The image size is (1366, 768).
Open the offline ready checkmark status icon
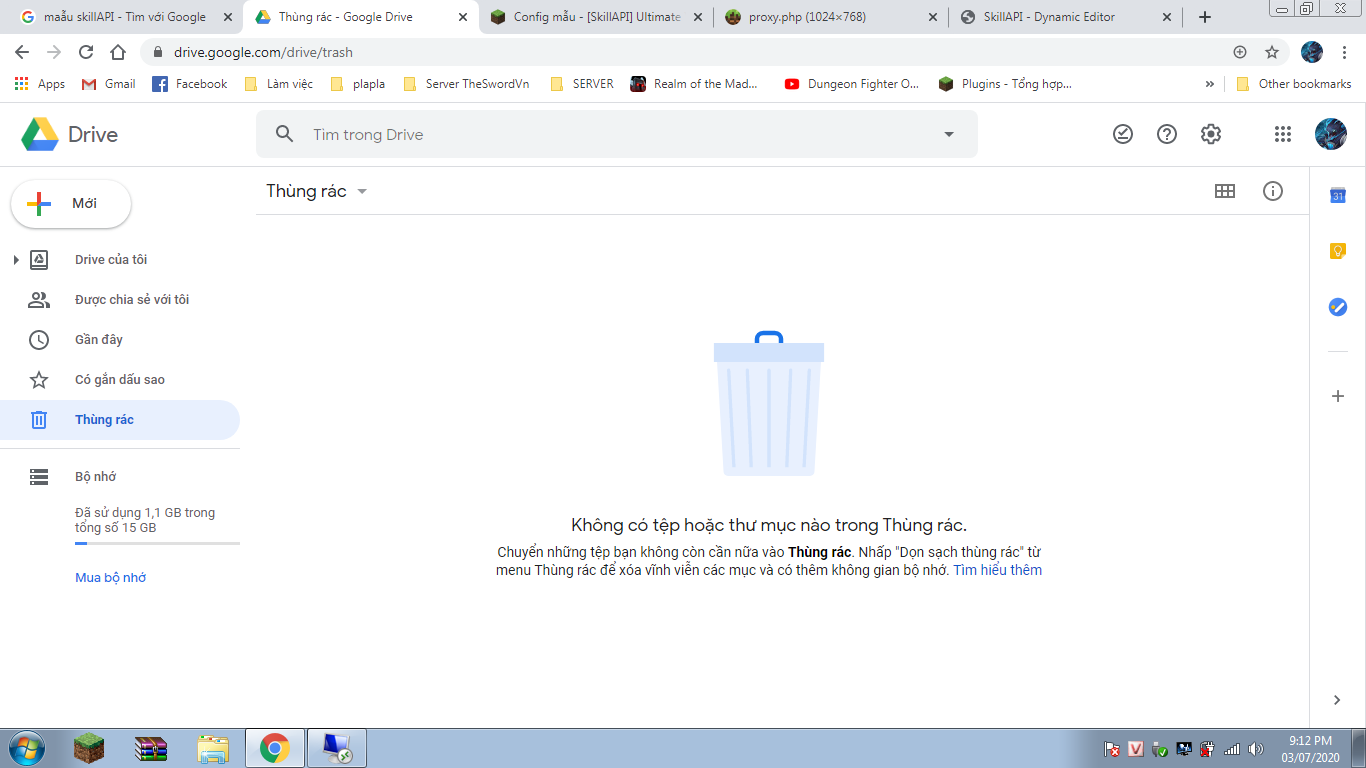coord(1123,134)
